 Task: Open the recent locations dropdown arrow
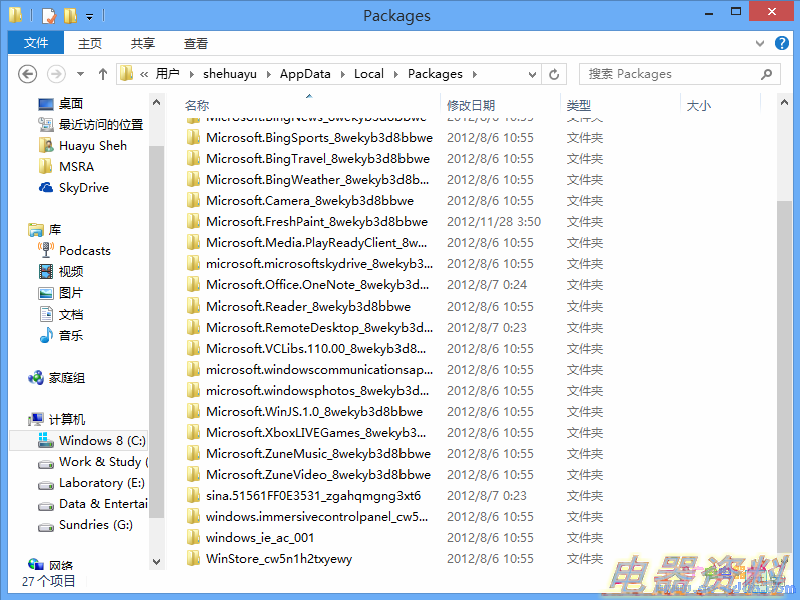click(x=78, y=74)
